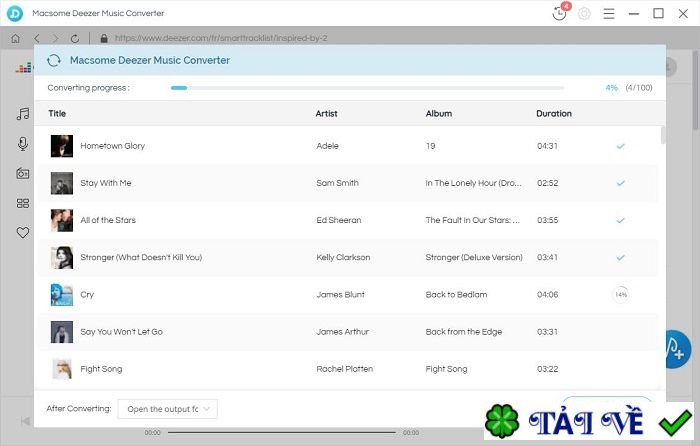Open the hamburger menu icon
The image size is (700, 446).
click(609, 13)
